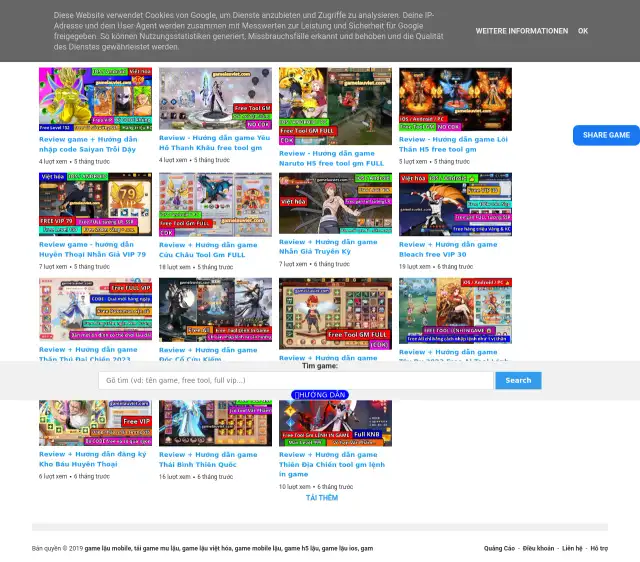Click OK on the cookie banner

582,31
